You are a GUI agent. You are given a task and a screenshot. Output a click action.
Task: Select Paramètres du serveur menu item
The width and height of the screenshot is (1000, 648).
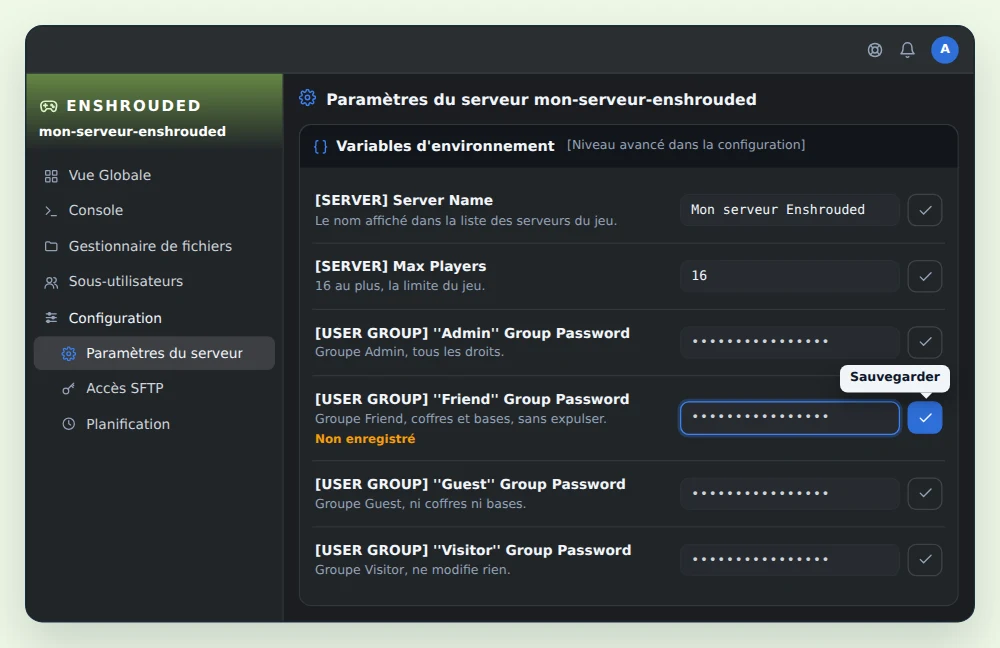coord(154,353)
